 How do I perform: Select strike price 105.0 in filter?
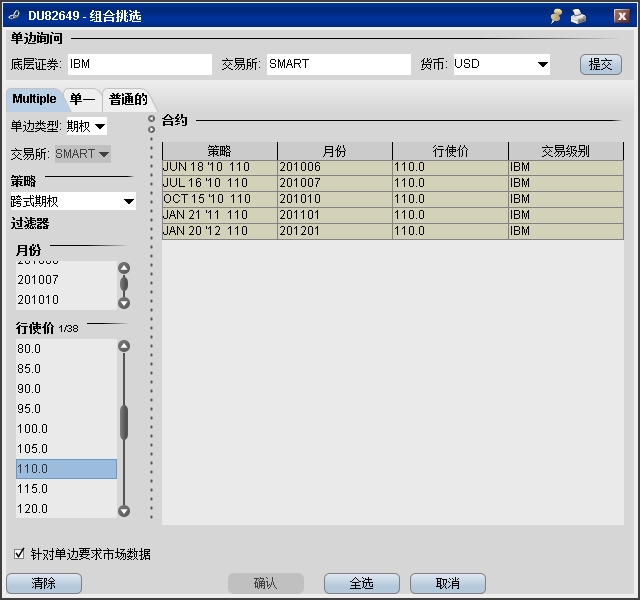(66, 449)
